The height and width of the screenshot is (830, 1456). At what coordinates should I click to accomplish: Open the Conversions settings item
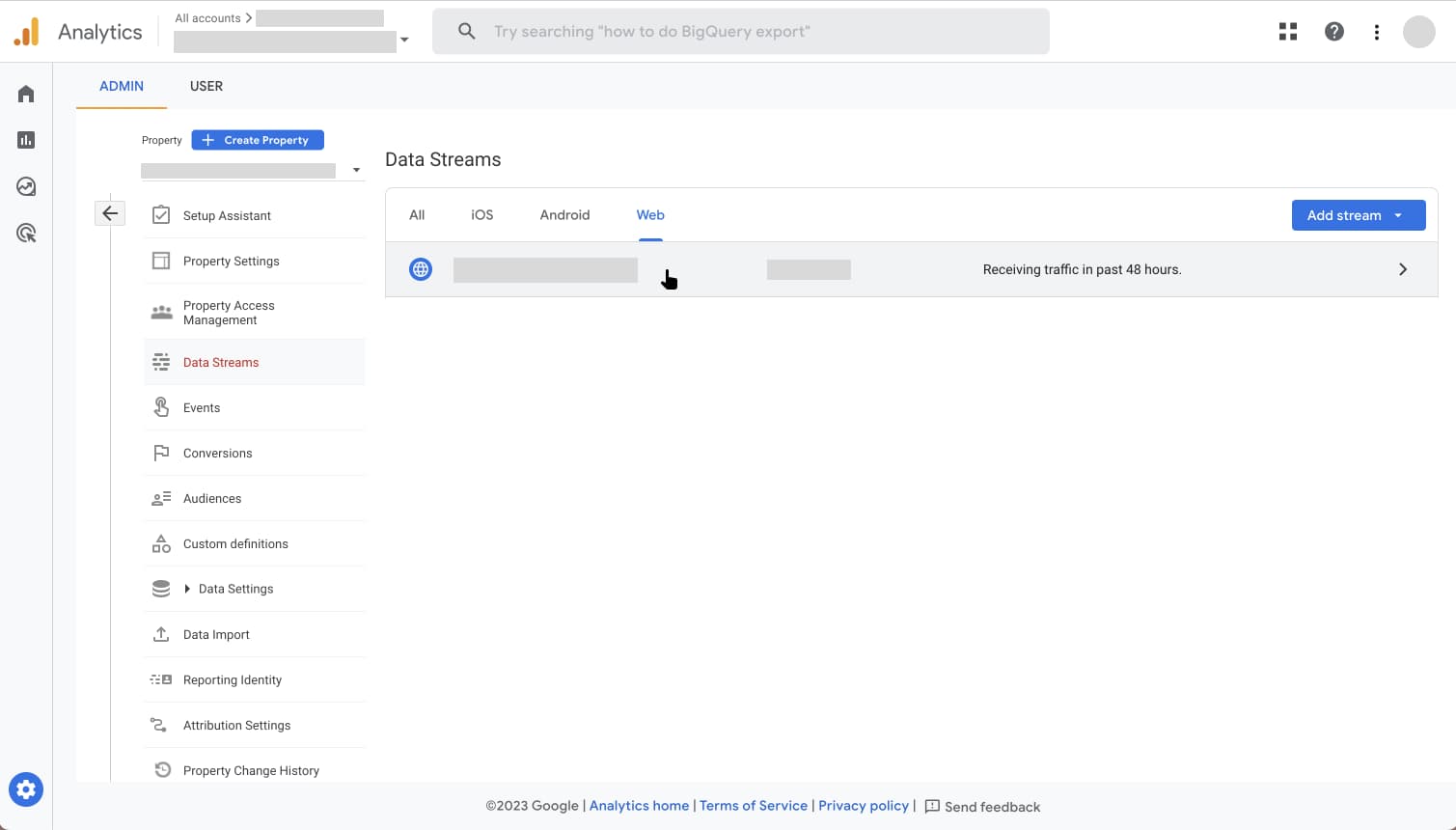click(x=217, y=453)
